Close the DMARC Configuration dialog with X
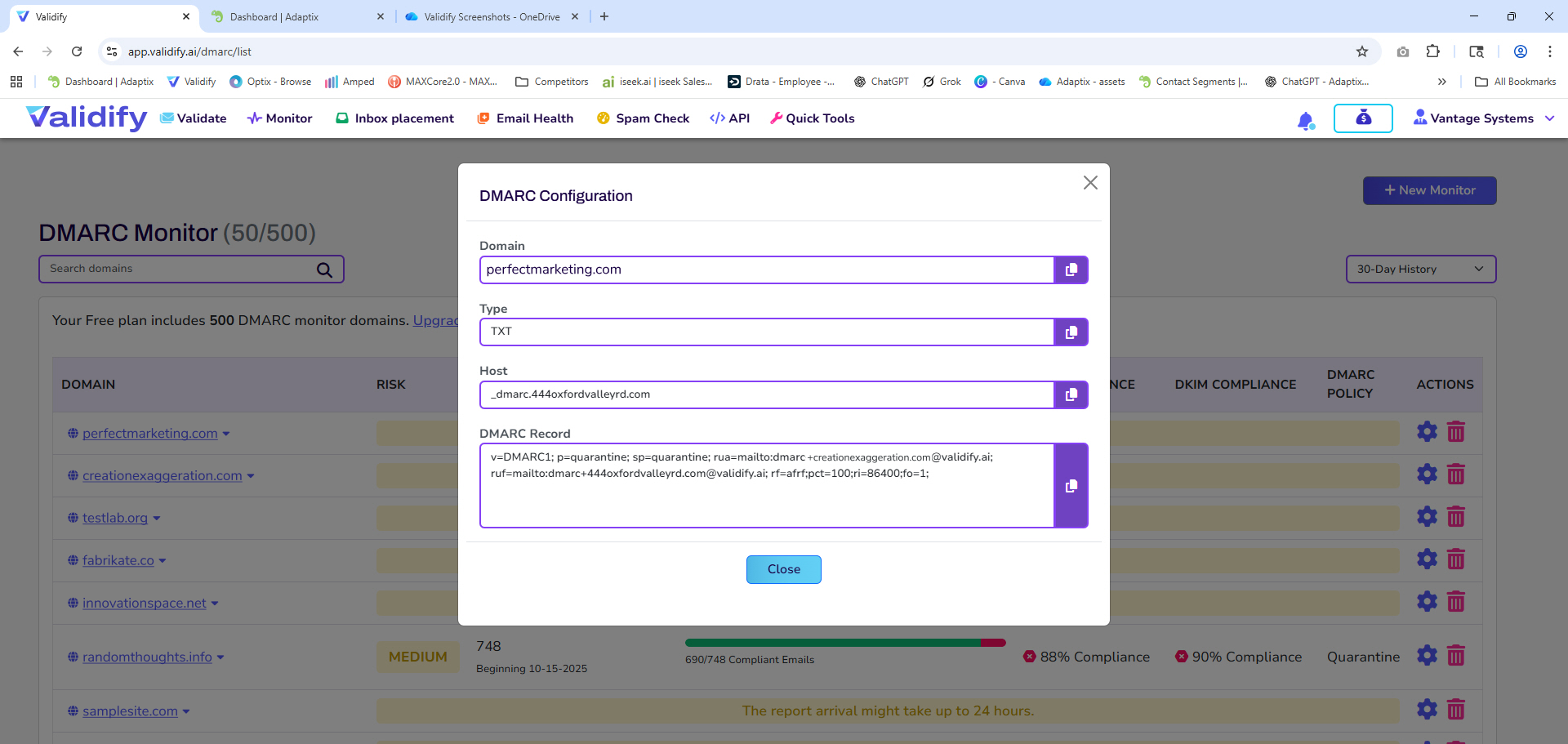1568x744 pixels. tap(1090, 183)
